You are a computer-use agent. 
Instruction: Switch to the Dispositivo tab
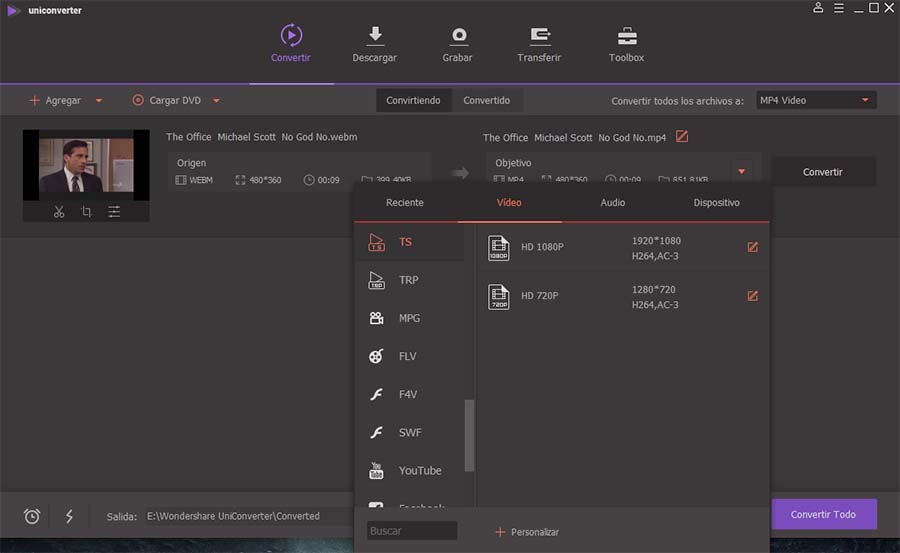point(716,203)
